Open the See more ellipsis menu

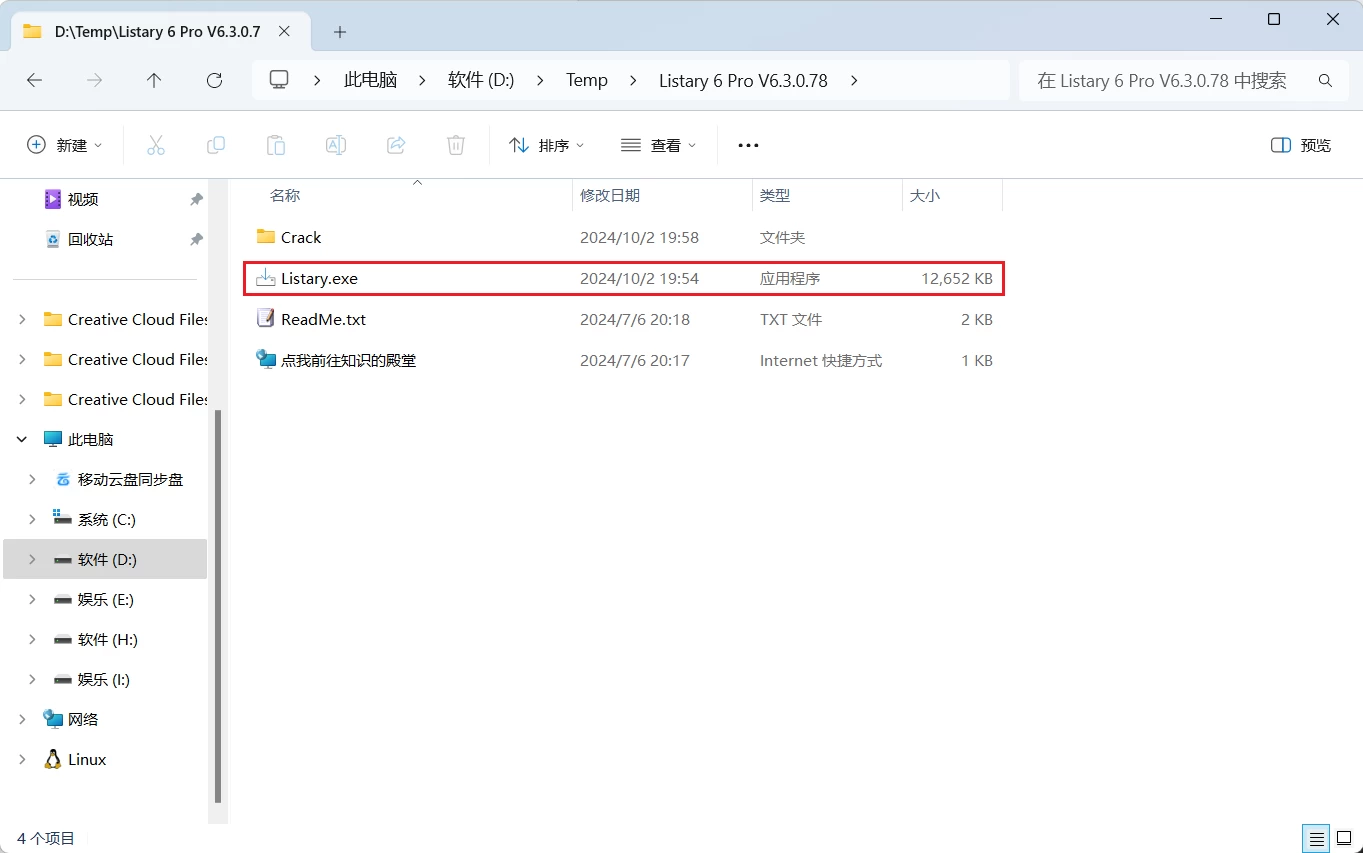(x=748, y=145)
